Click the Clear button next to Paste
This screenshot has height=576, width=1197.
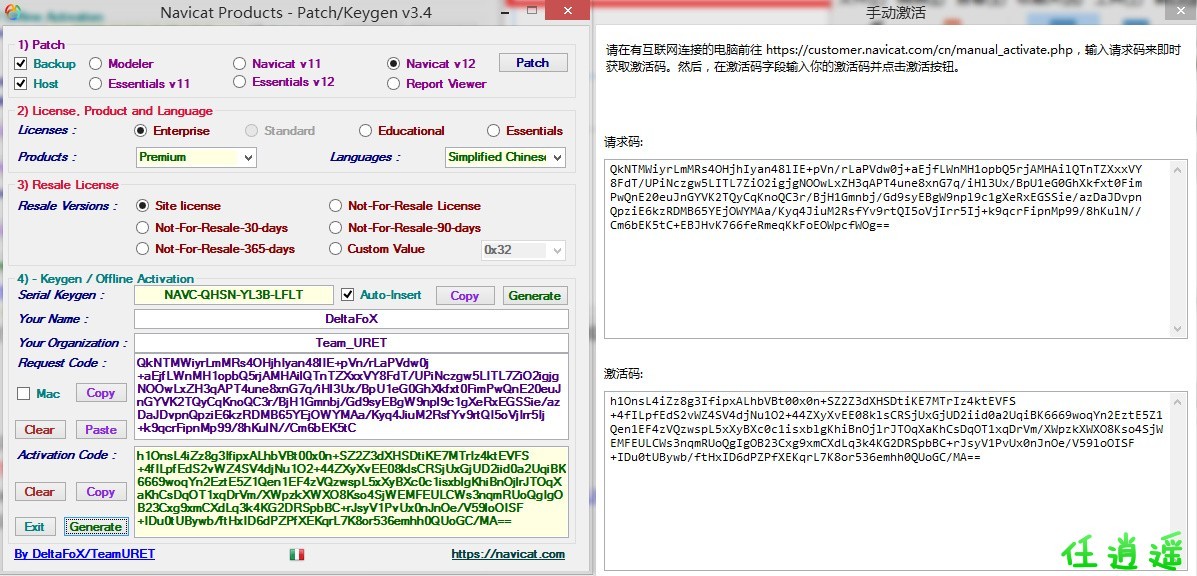pyautogui.click(x=40, y=430)
